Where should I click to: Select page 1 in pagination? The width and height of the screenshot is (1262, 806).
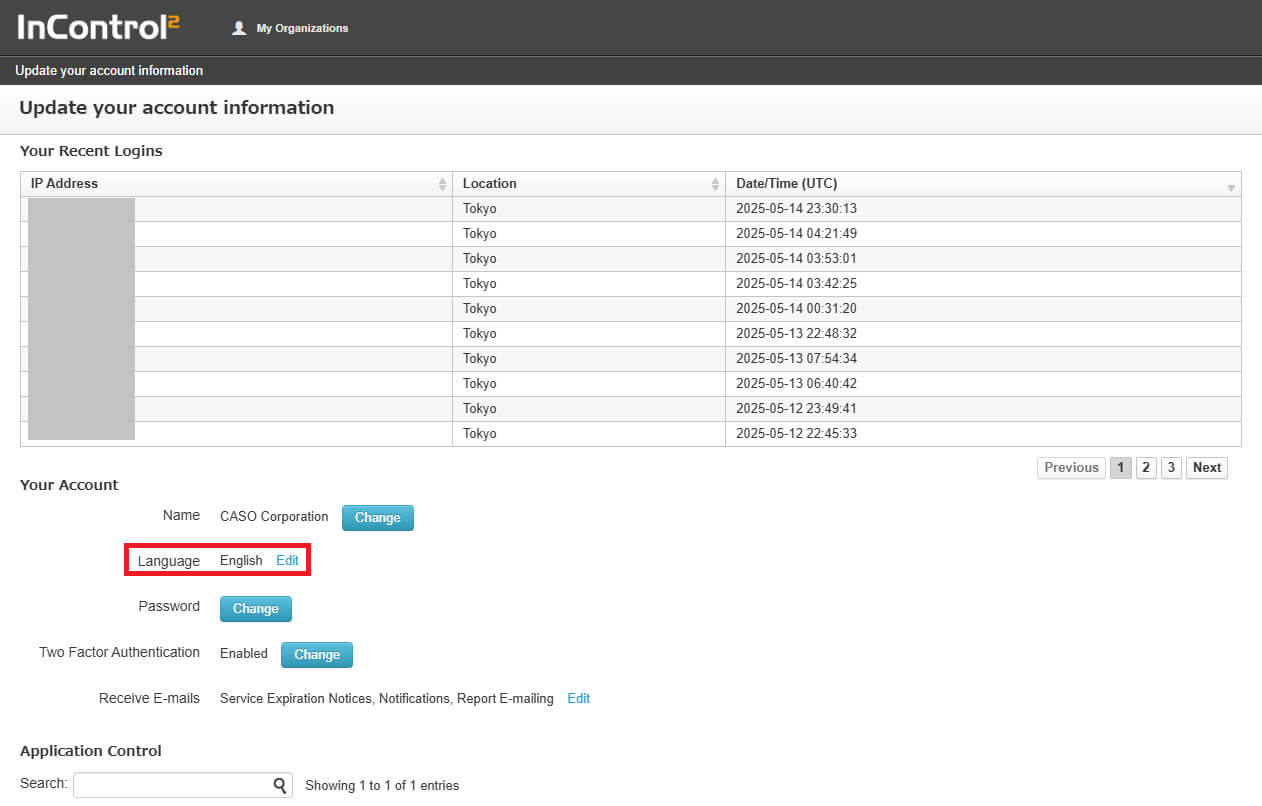click(x=1120, y=467)
